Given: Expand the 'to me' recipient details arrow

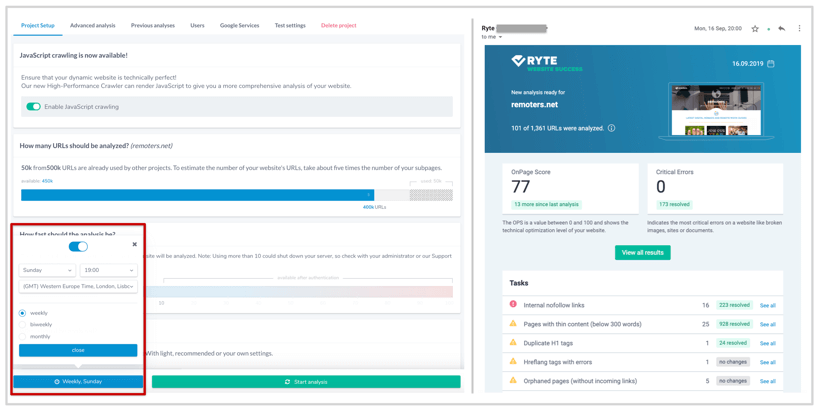Looking at the screenshot, I should click(x=500, y=38).
